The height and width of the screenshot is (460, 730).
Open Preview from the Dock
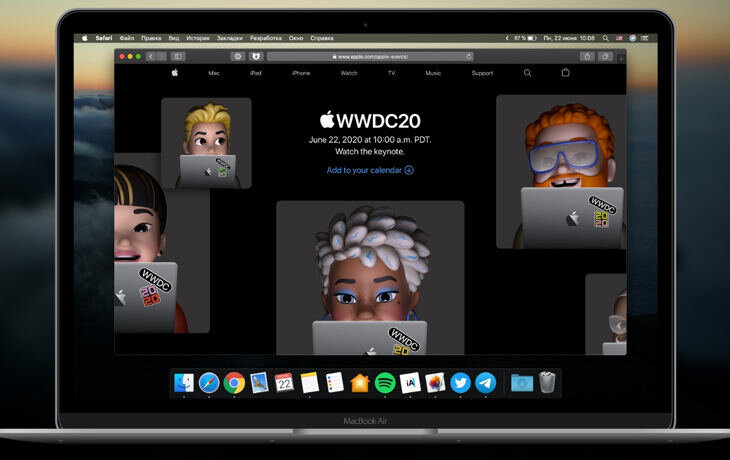tap(259, 383)
